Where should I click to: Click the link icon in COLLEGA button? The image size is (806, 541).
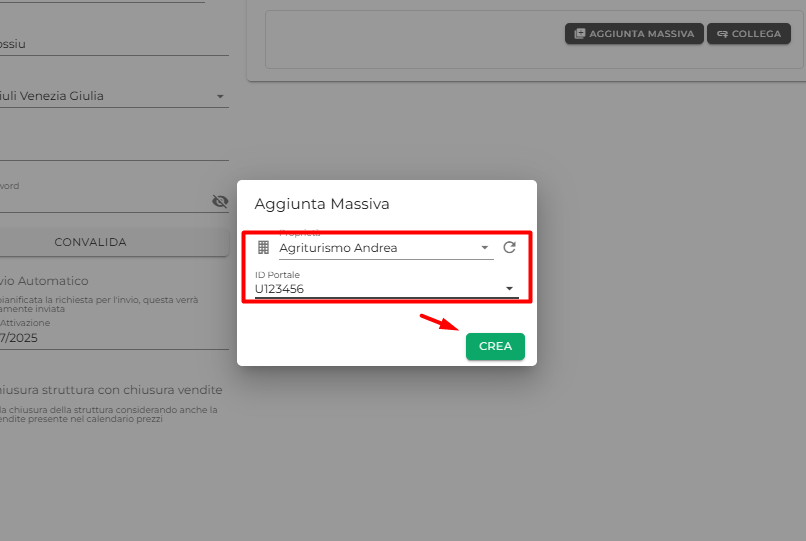coord(722,34)
